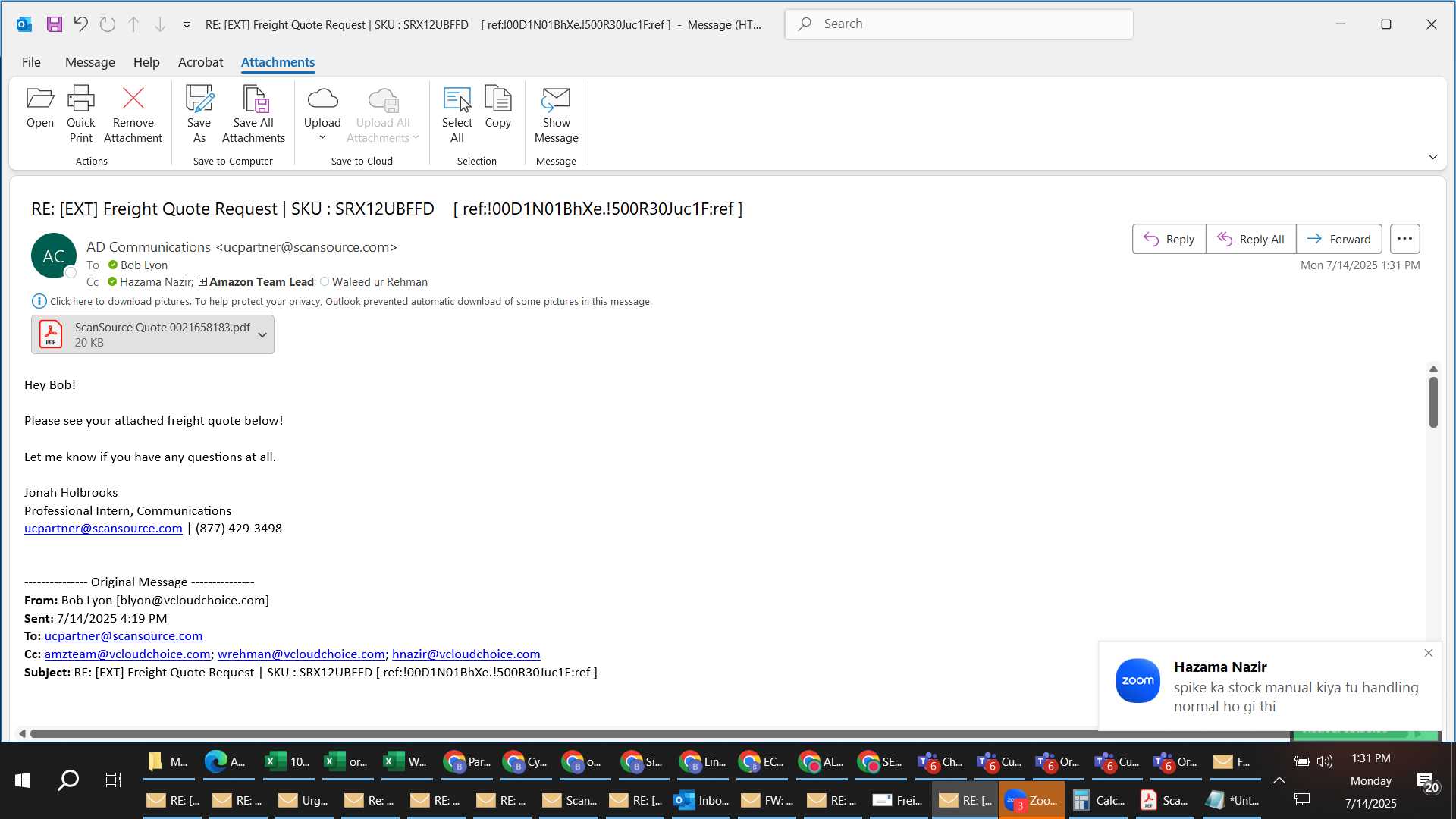
Task: Open the attachment options dropdown arrow
Action: click(x=262, y=334)
